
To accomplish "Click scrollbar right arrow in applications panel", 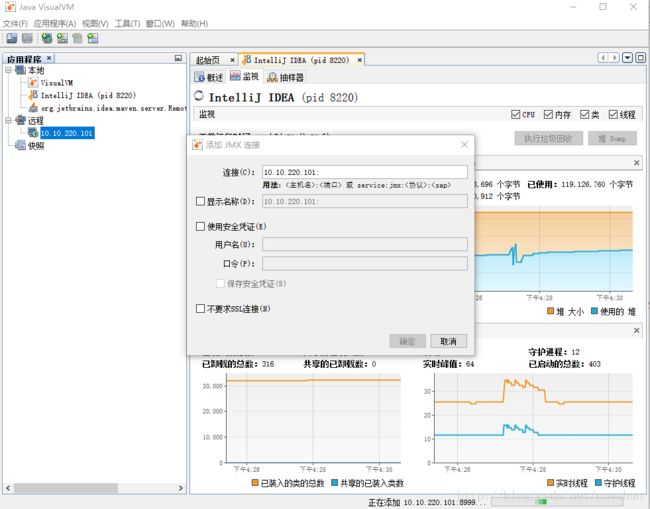I will click(x=180, y=488).
